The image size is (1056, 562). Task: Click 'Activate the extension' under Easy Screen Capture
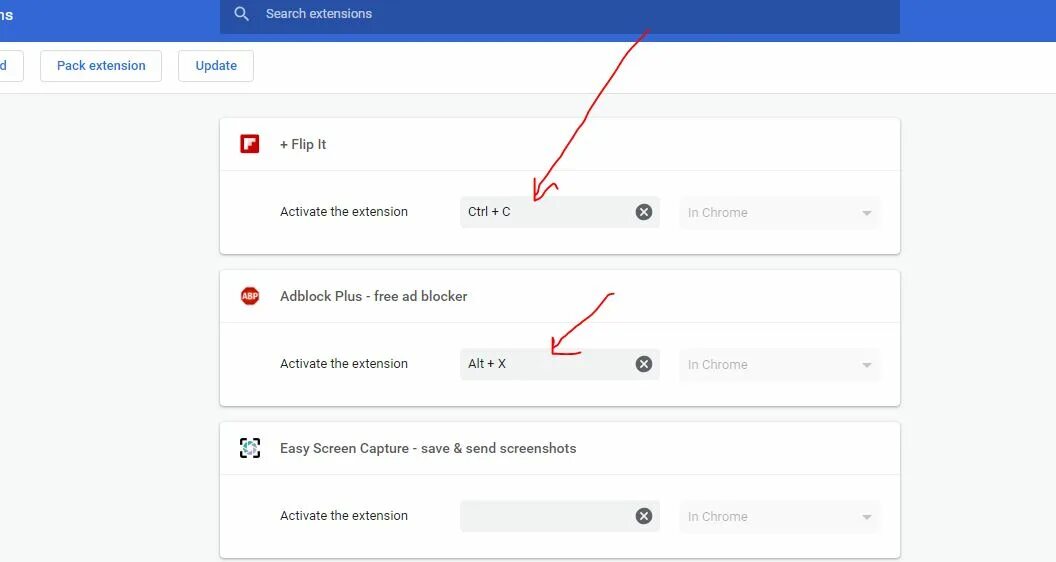344,516
